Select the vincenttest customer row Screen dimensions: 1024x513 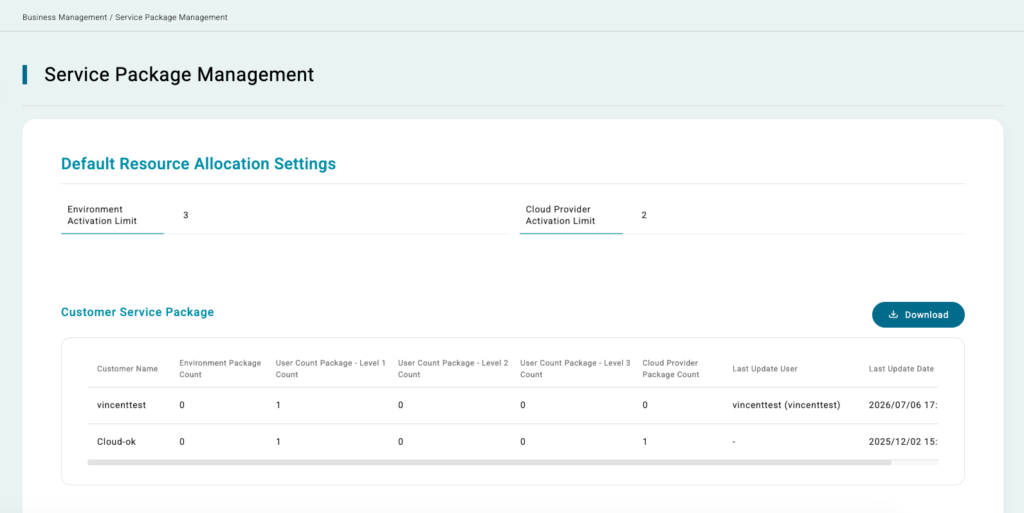pos(513,405)
